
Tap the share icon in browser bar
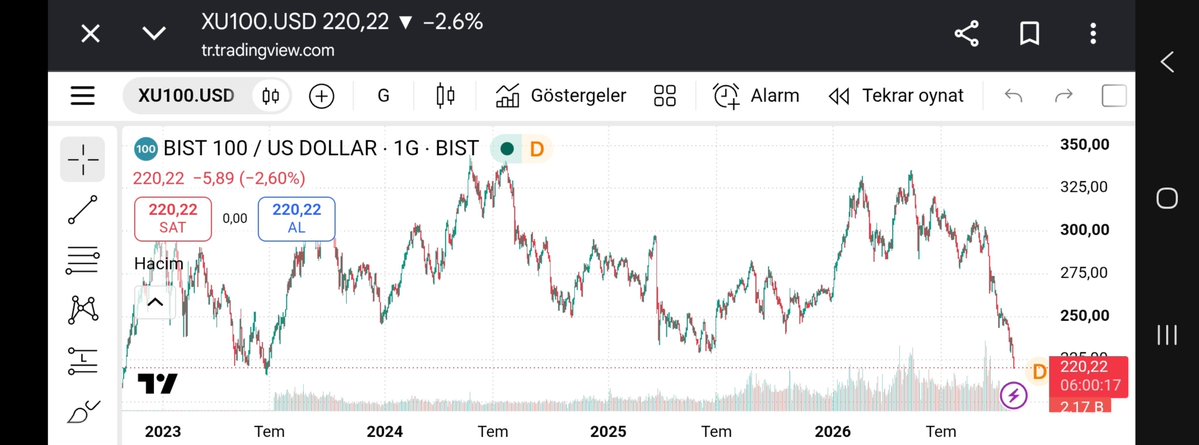[967, 34]
